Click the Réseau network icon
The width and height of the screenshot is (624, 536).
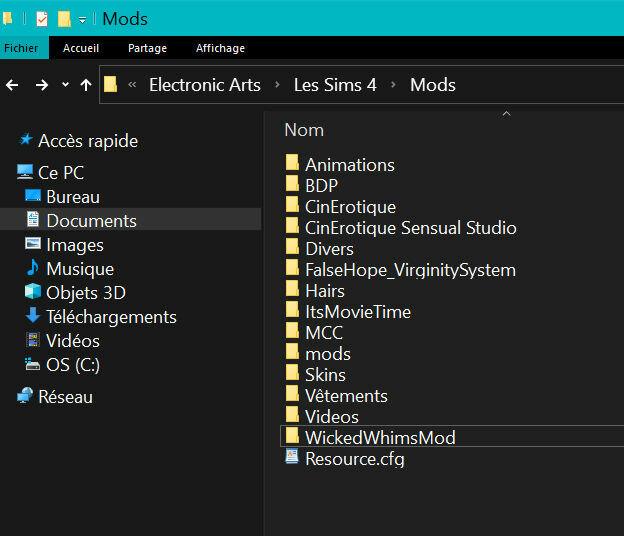point(25,396)
